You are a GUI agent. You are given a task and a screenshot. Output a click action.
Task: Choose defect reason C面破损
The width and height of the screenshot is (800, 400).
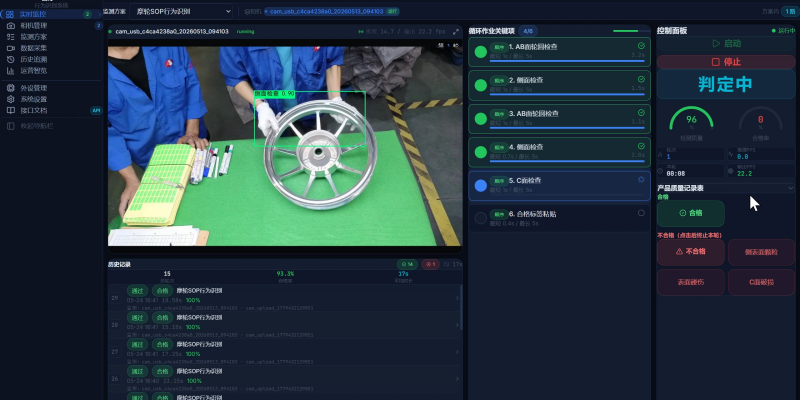click(x=761, y=282)
